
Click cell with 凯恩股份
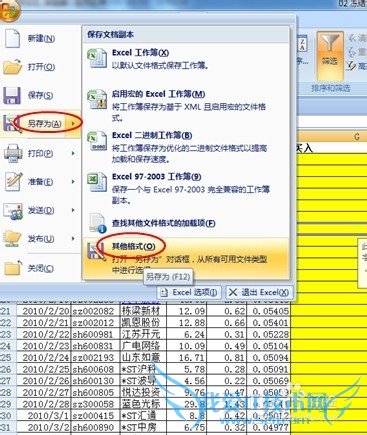tap(143, 323)
